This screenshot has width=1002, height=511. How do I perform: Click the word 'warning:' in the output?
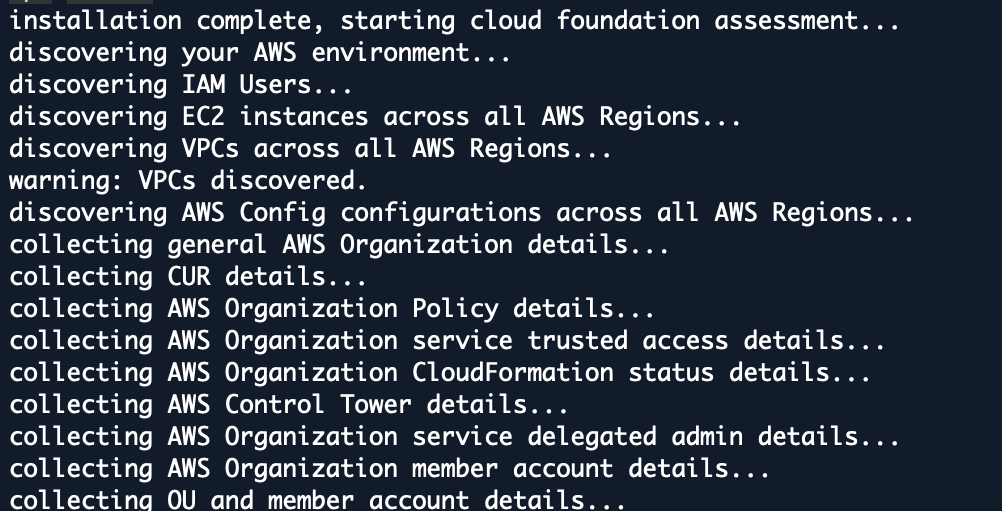[x=52, y=181]
